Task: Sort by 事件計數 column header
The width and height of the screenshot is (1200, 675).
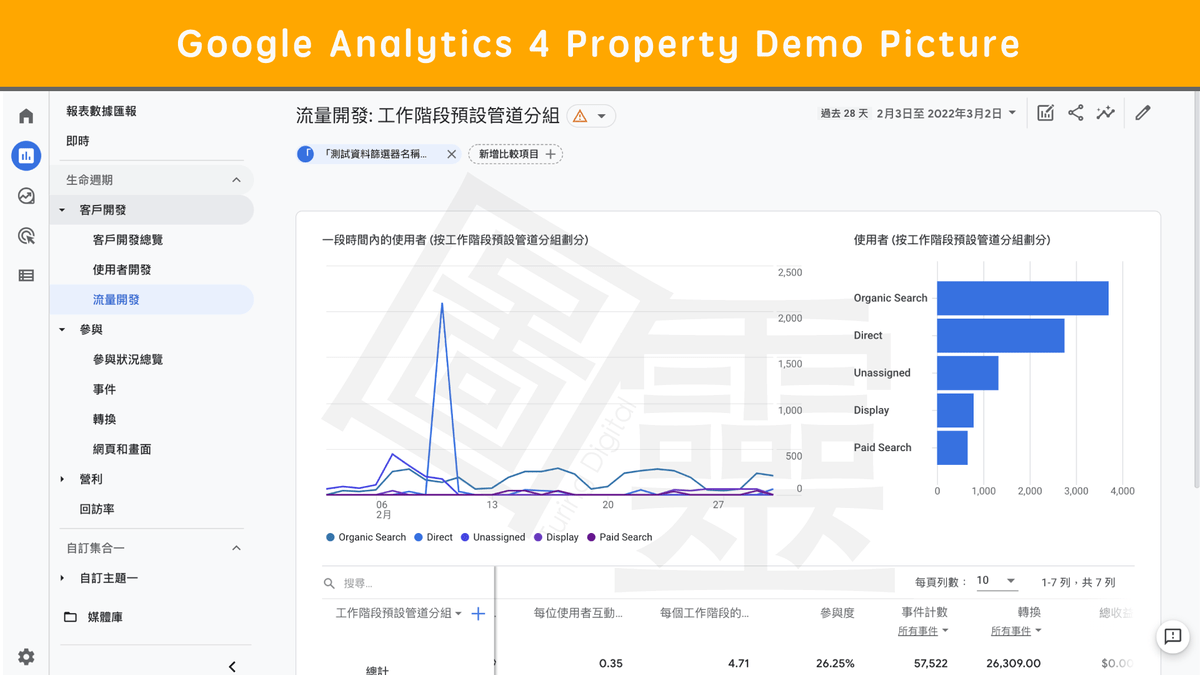Action: click(x=924, y=612)
